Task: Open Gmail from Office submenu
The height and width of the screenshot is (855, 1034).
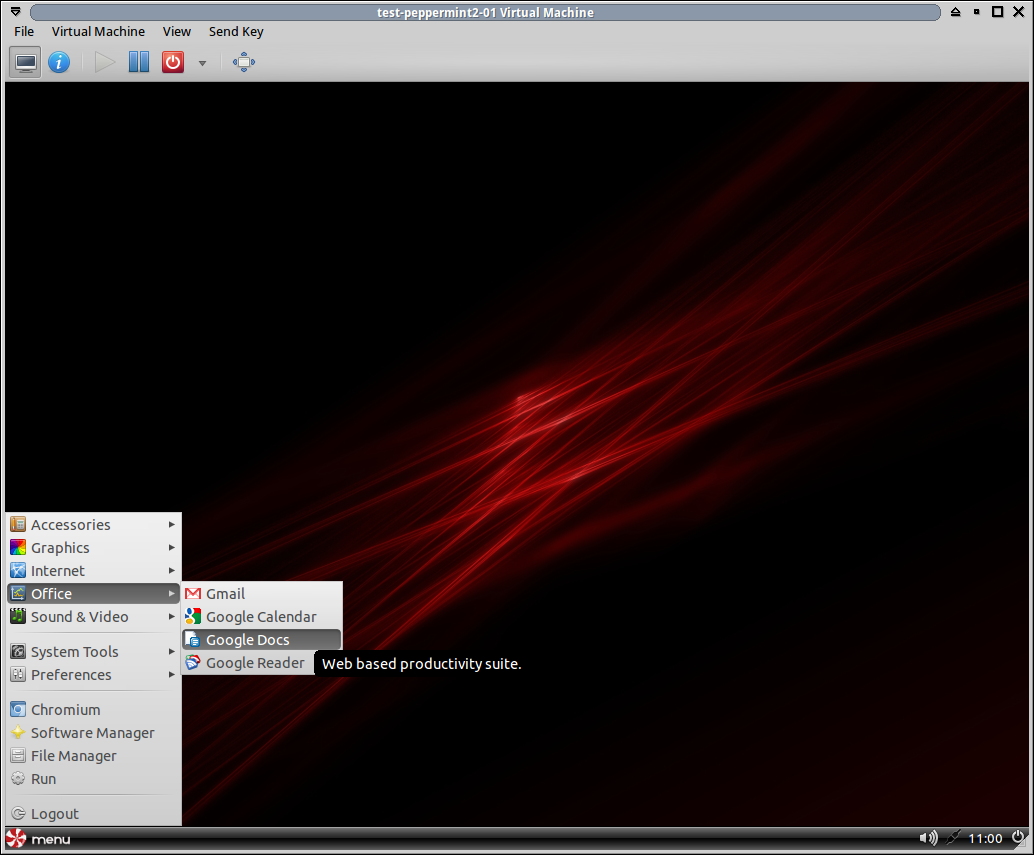Action: pyautogui.click(x=262, y=594)
